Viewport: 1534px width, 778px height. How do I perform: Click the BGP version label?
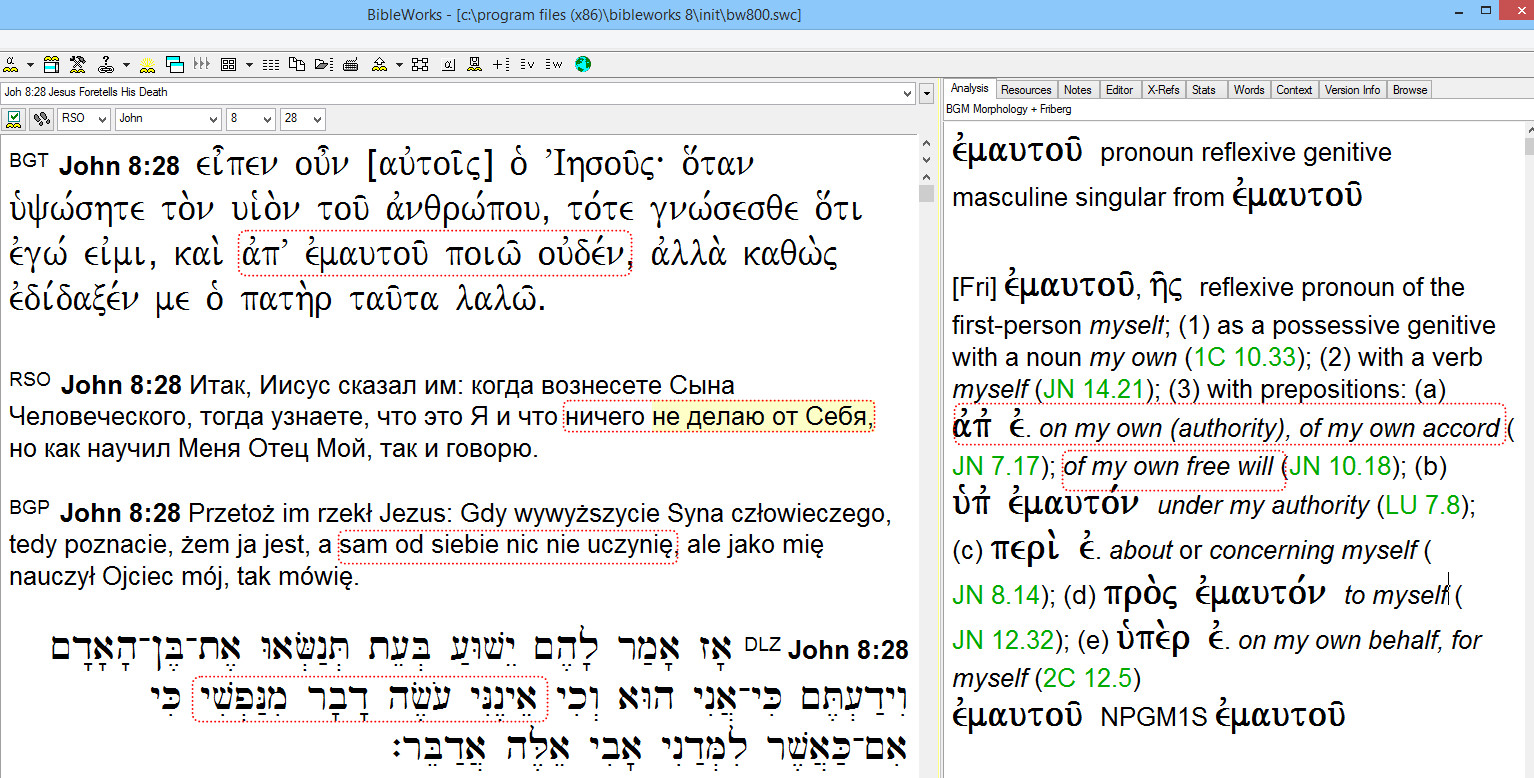point(29,507)
